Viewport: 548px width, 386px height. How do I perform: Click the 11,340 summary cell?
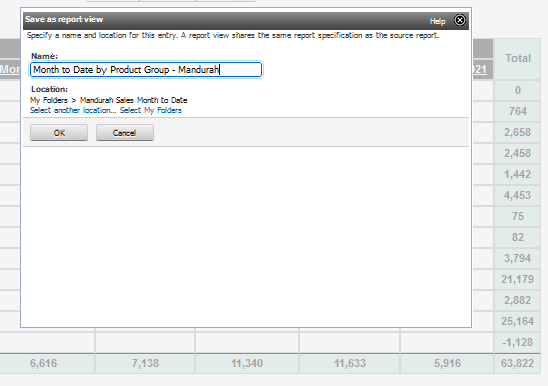click(247, 363)
